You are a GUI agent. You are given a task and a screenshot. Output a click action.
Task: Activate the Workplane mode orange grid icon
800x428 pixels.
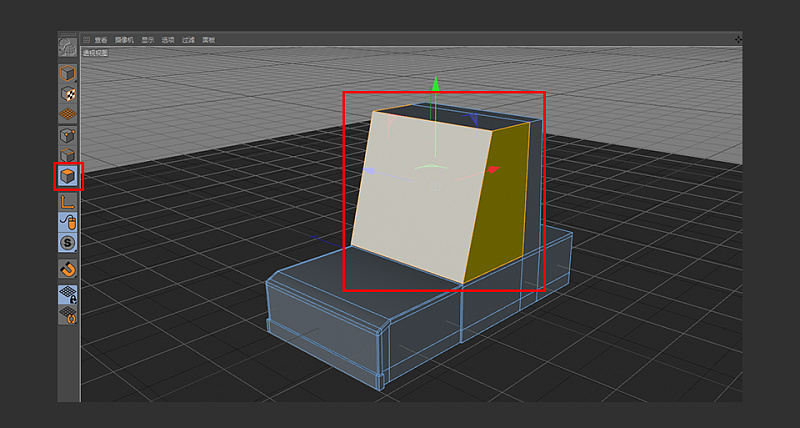click(68, 113)
